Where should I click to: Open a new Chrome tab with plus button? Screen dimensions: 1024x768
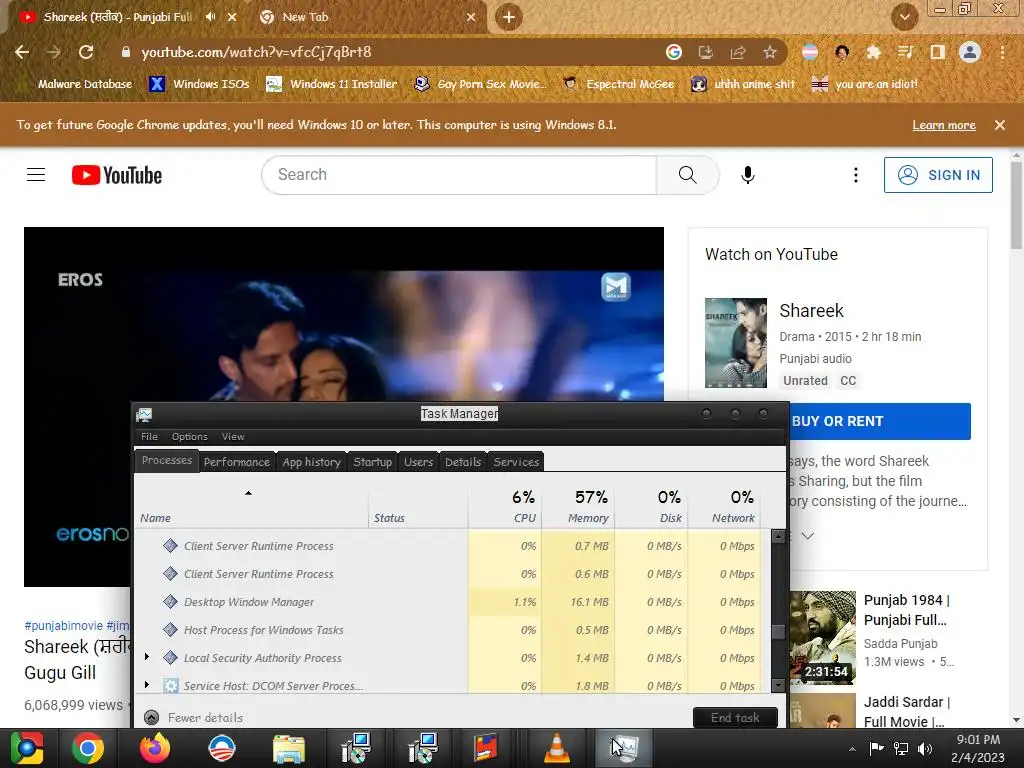pos(509,17)
